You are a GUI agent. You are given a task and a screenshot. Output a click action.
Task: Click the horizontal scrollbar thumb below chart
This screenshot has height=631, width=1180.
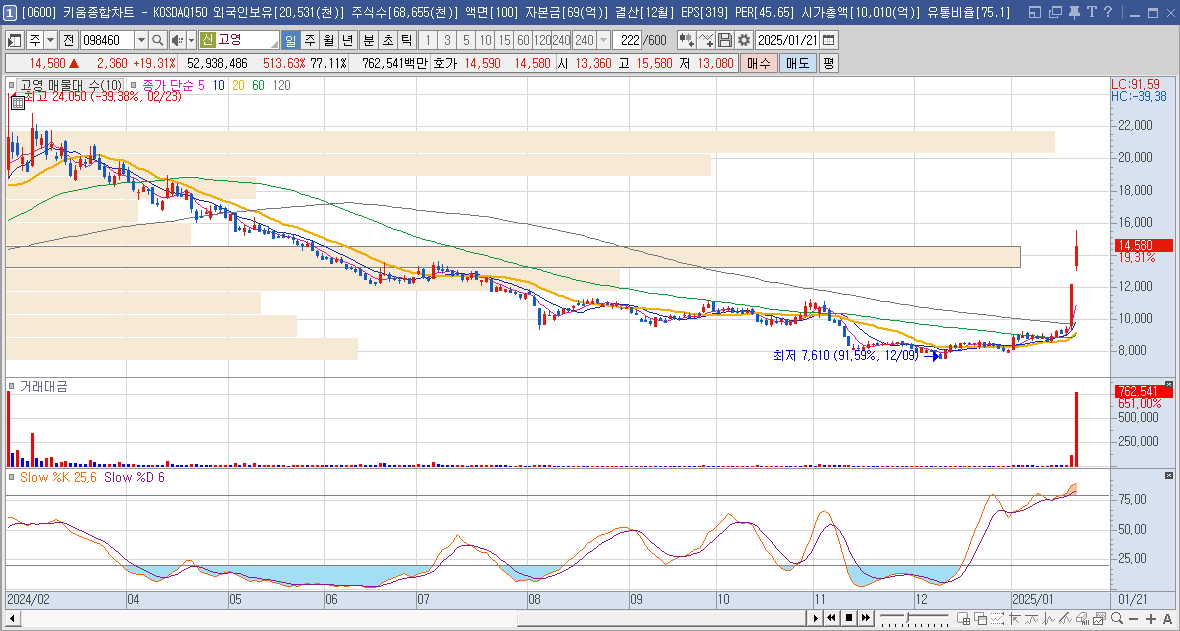(x=661, y=618)
